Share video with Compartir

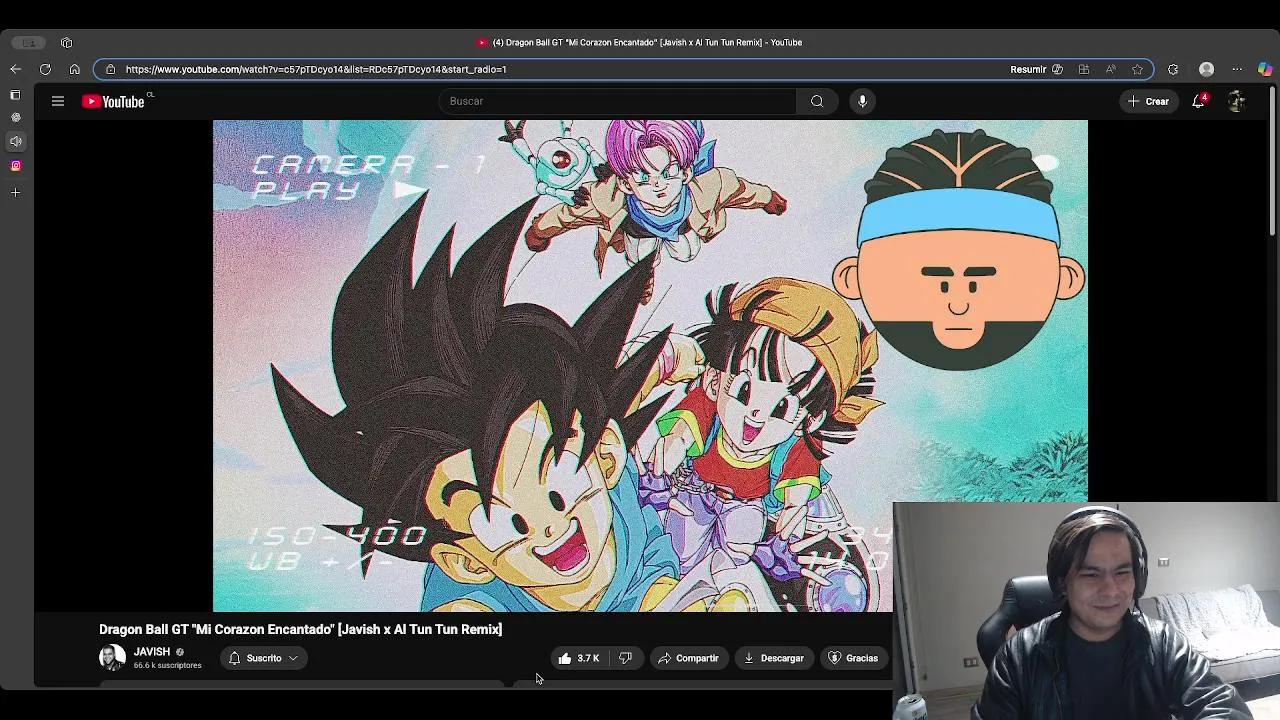click(688, 658)
